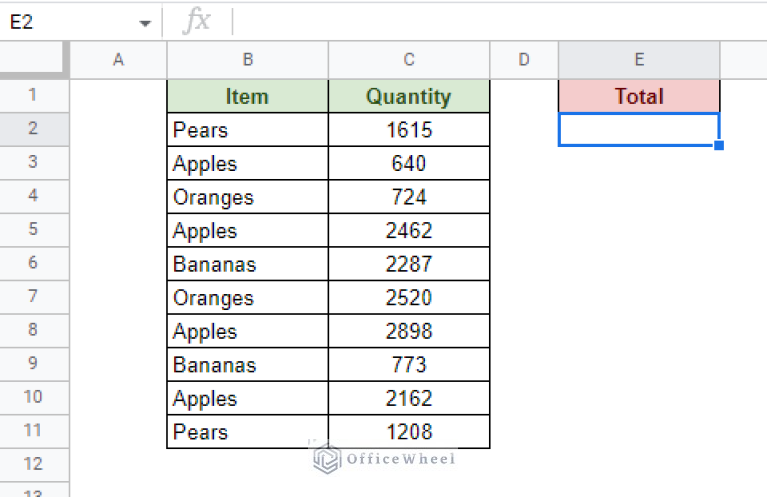Click the select-all corner box
The width and height of the screenshot is (767, 497).
(x=33, y=60)
